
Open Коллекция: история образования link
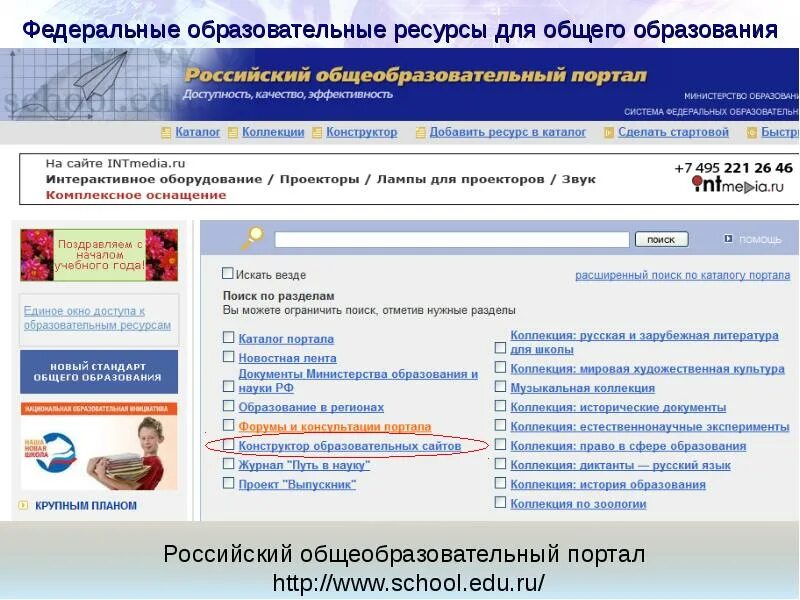[608, 484]
